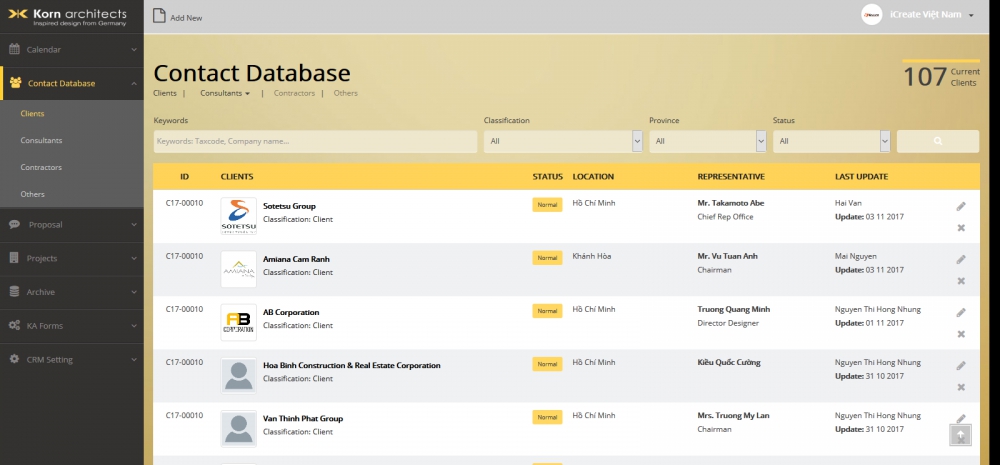Click the Korn architects logo
Image resolution: width=1000 pixels, height=465 pixels.
coord(67,17)
